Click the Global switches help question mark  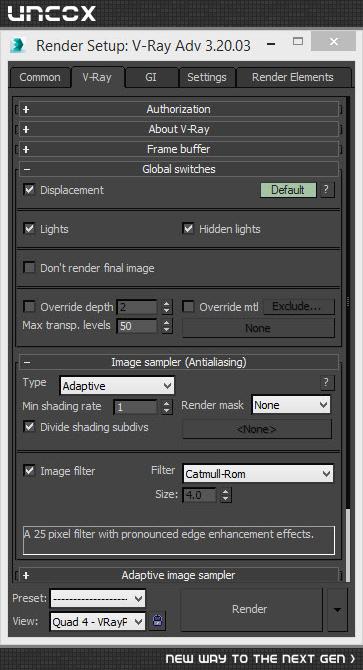[x=327, y=190]
